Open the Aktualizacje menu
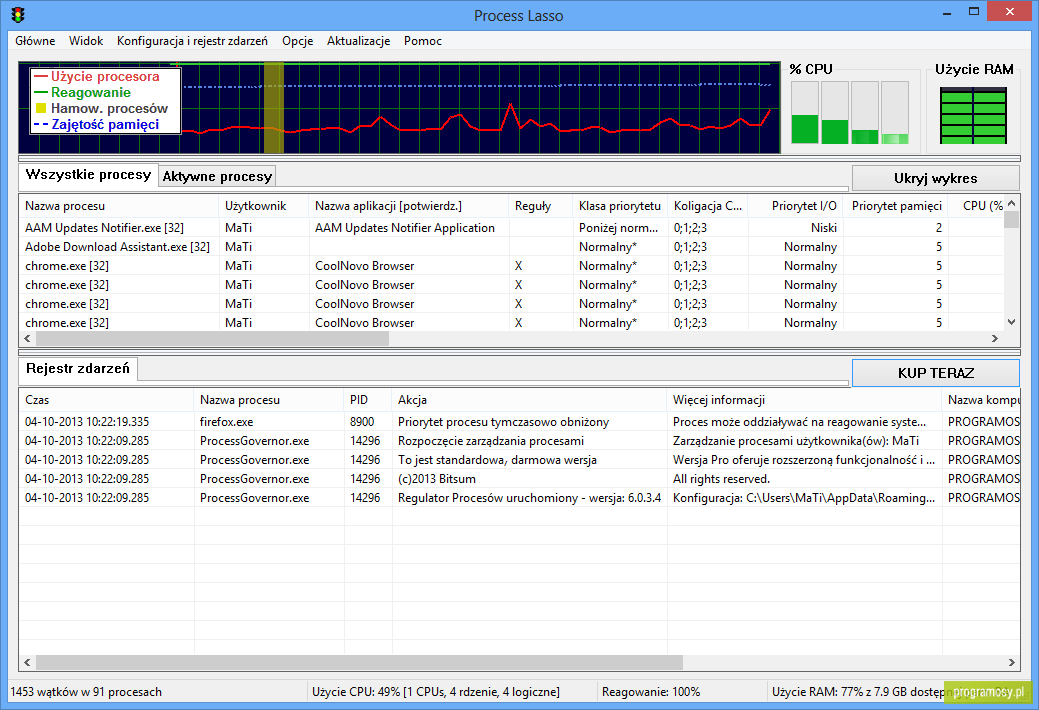1039x710 pixels. pos(358,41)
